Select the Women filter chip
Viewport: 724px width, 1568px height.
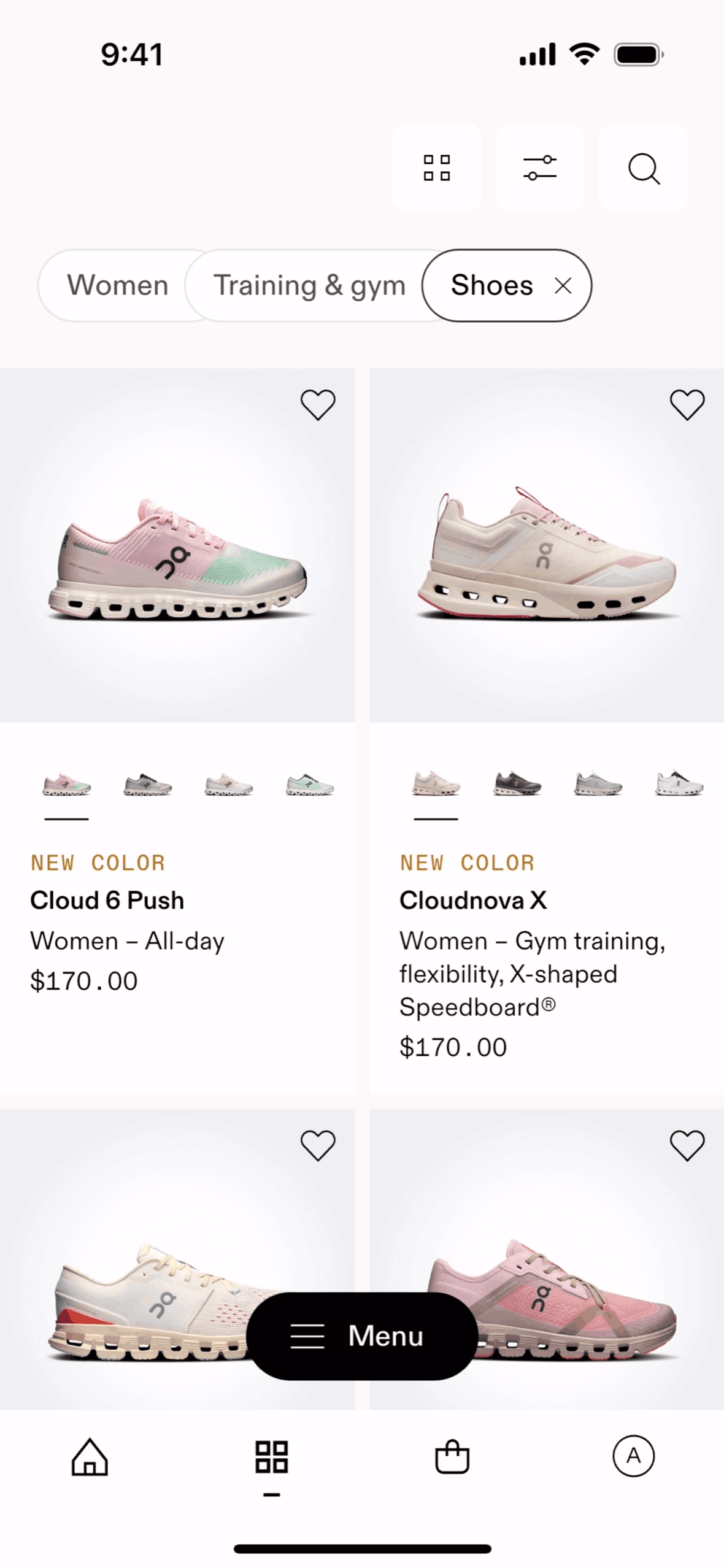tap(117, 285)
